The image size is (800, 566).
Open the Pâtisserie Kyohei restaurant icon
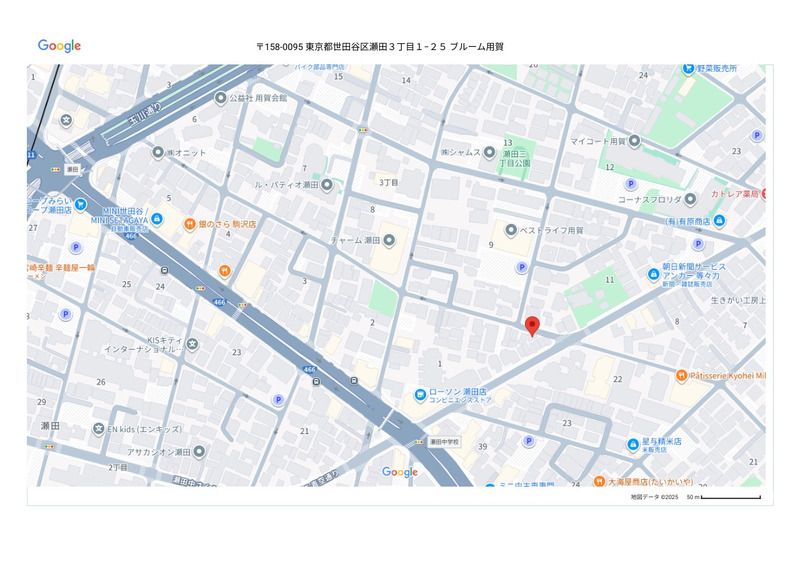pyautogui.click(x=681, y=376)
